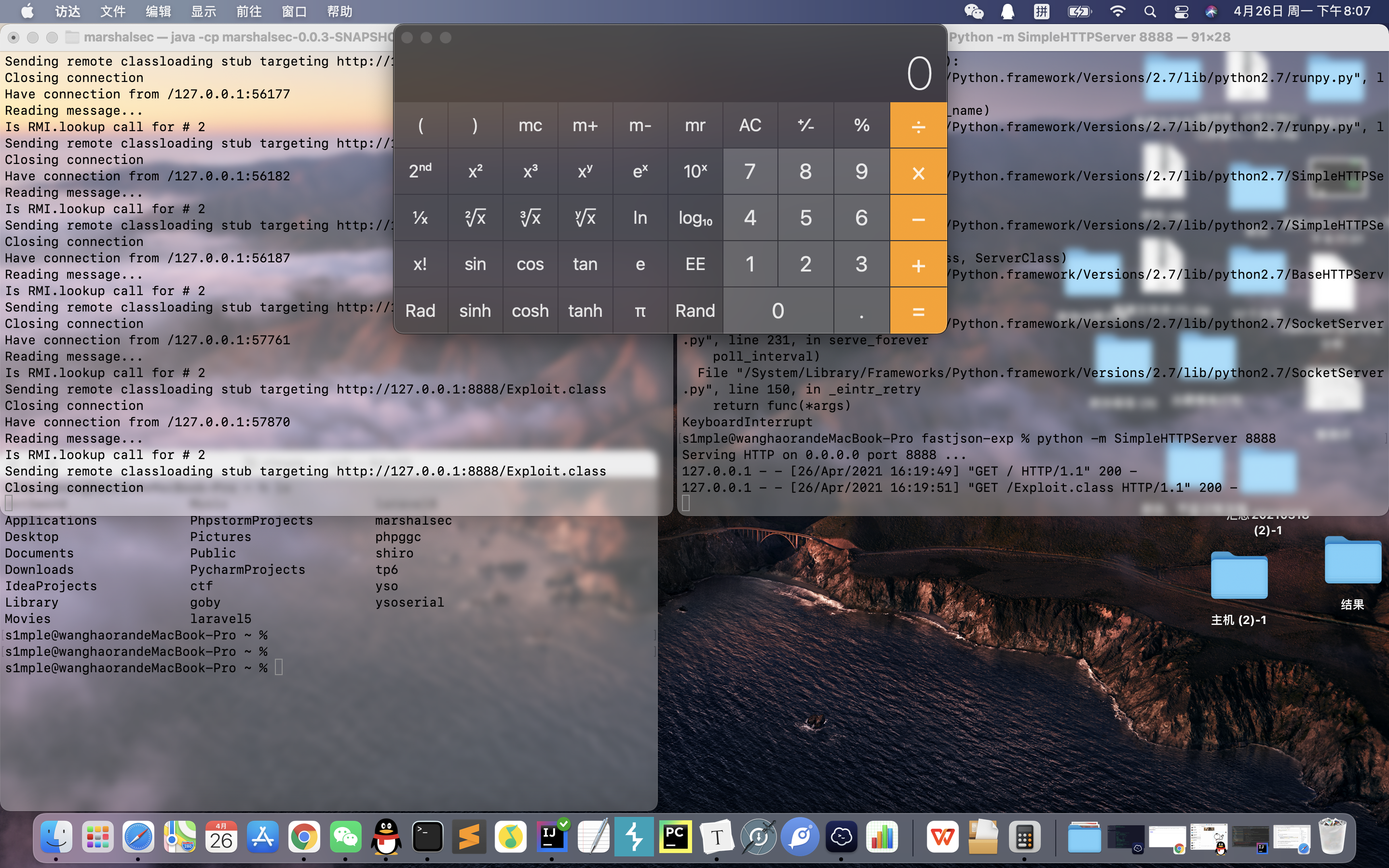The width and height of the screenshot is (1389, 868).
Task: Activate Siri from the menu bar
Action: click(1211, 12)
